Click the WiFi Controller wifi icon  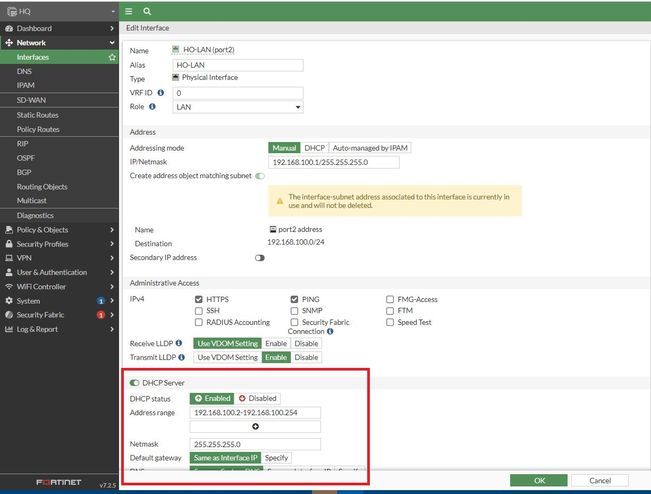pos(9,286)
